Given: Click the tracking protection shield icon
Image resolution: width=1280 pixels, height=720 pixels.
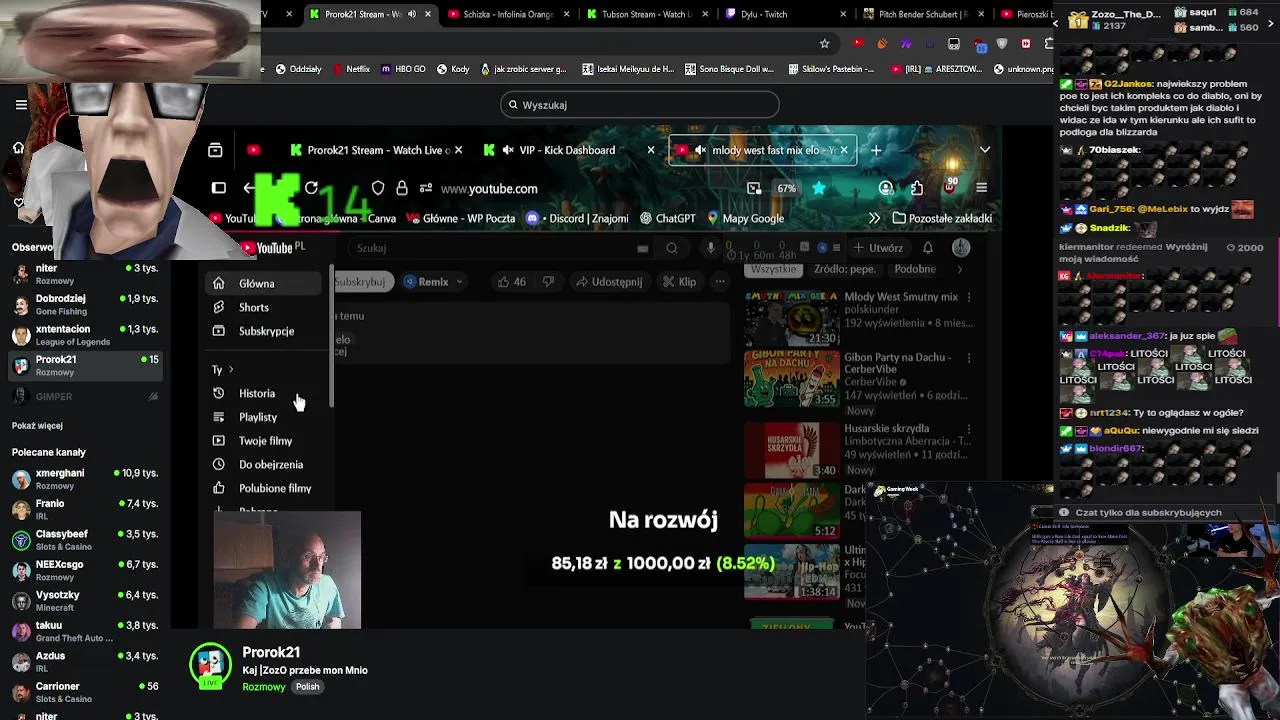Looking at the screenshot, I should [x=378, y=188].
